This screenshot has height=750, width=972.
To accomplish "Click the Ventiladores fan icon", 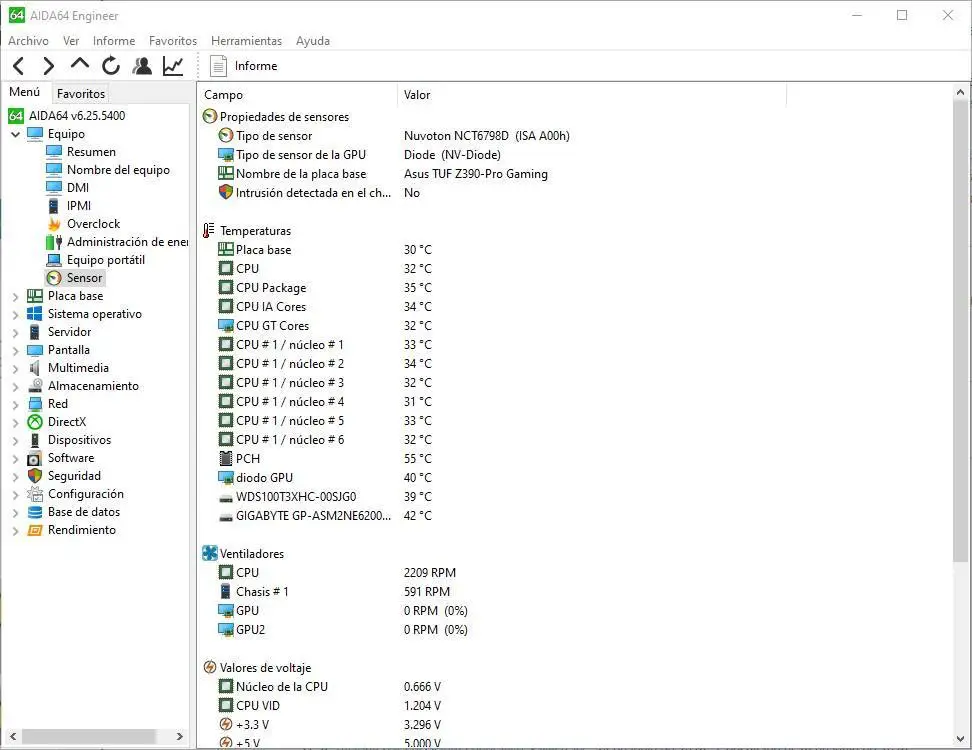I will (210, 554).
